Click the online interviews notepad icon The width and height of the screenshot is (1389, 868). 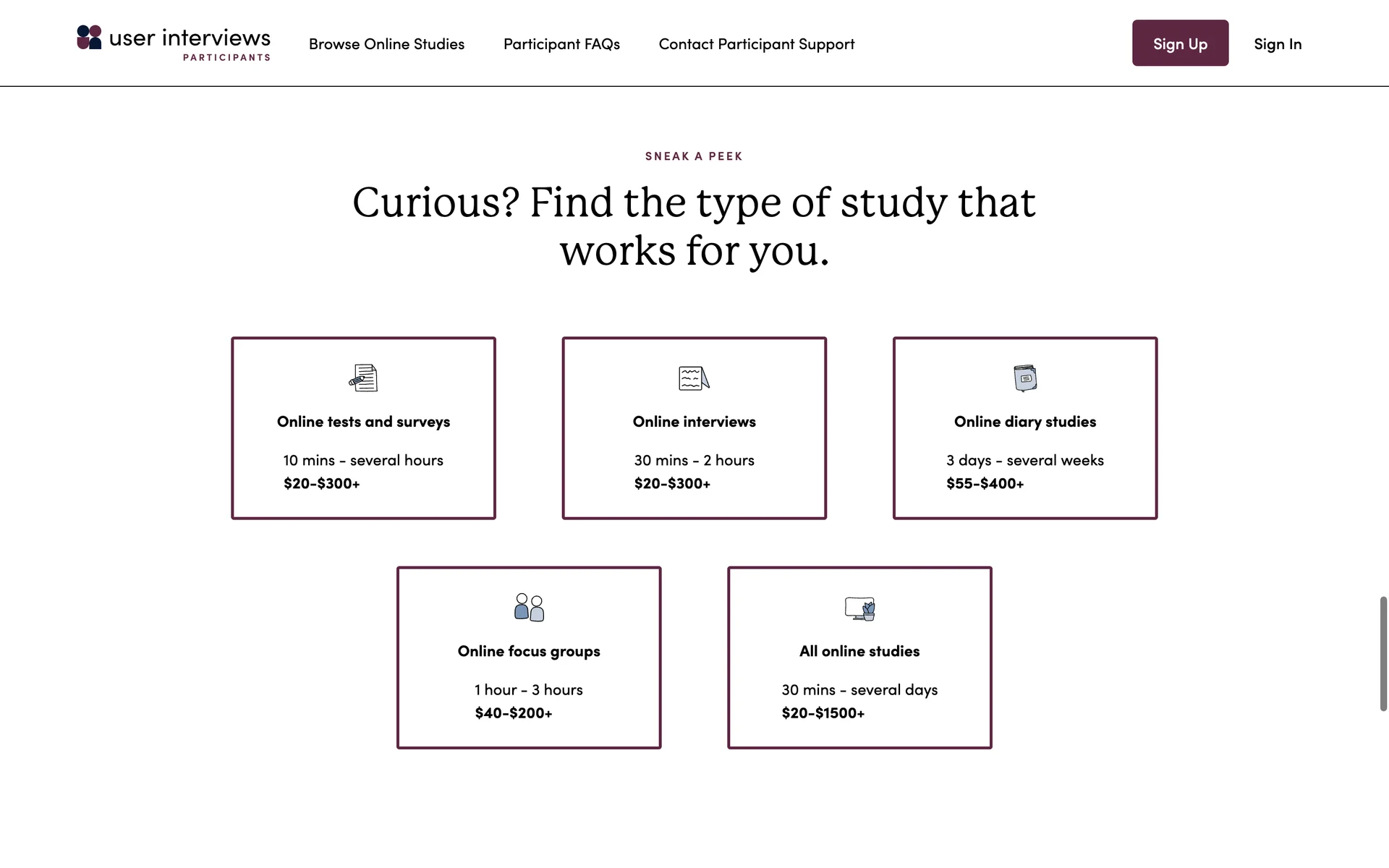[694, 378]
